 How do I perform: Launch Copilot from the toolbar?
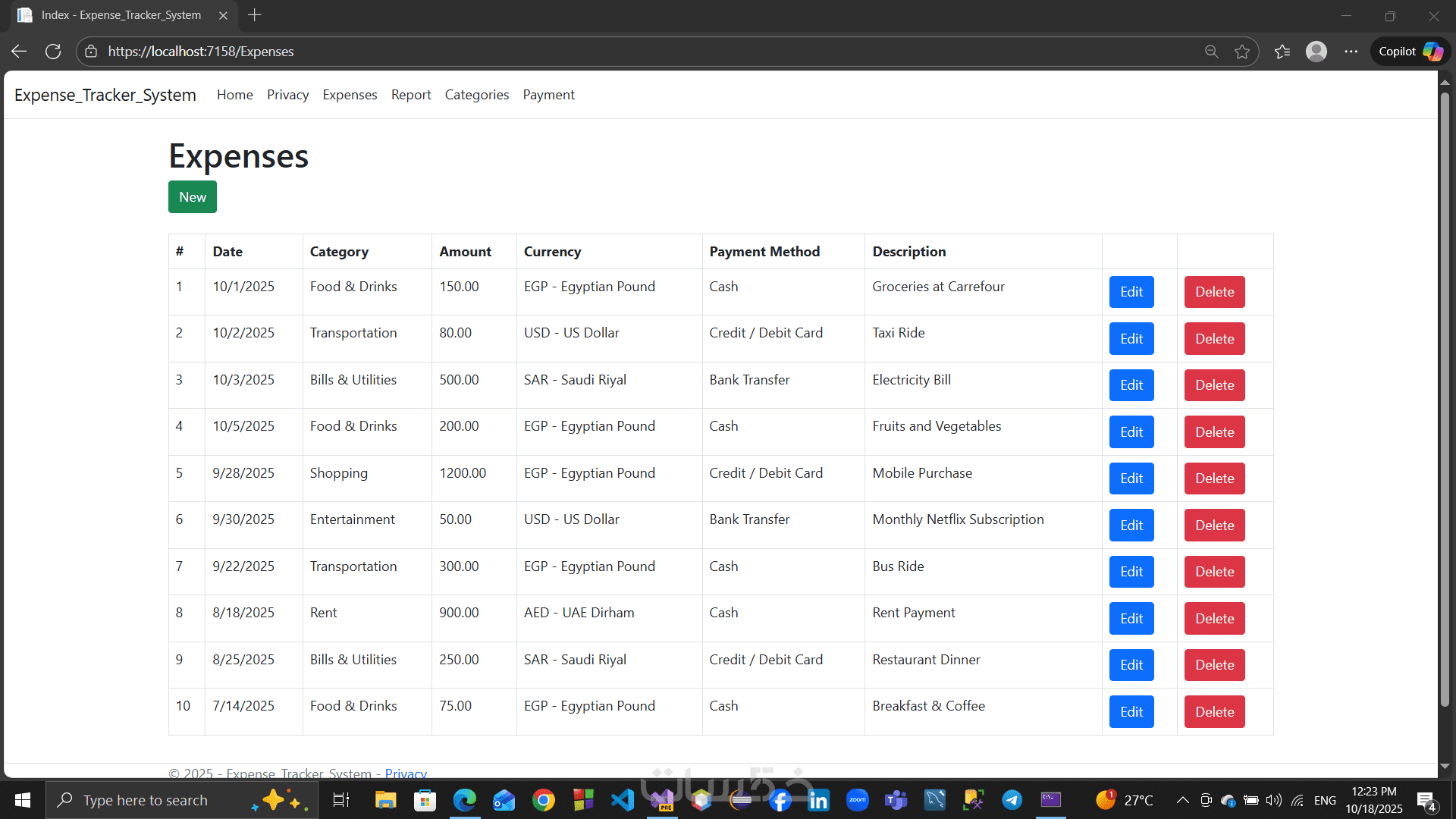[x=1409, y=52]
